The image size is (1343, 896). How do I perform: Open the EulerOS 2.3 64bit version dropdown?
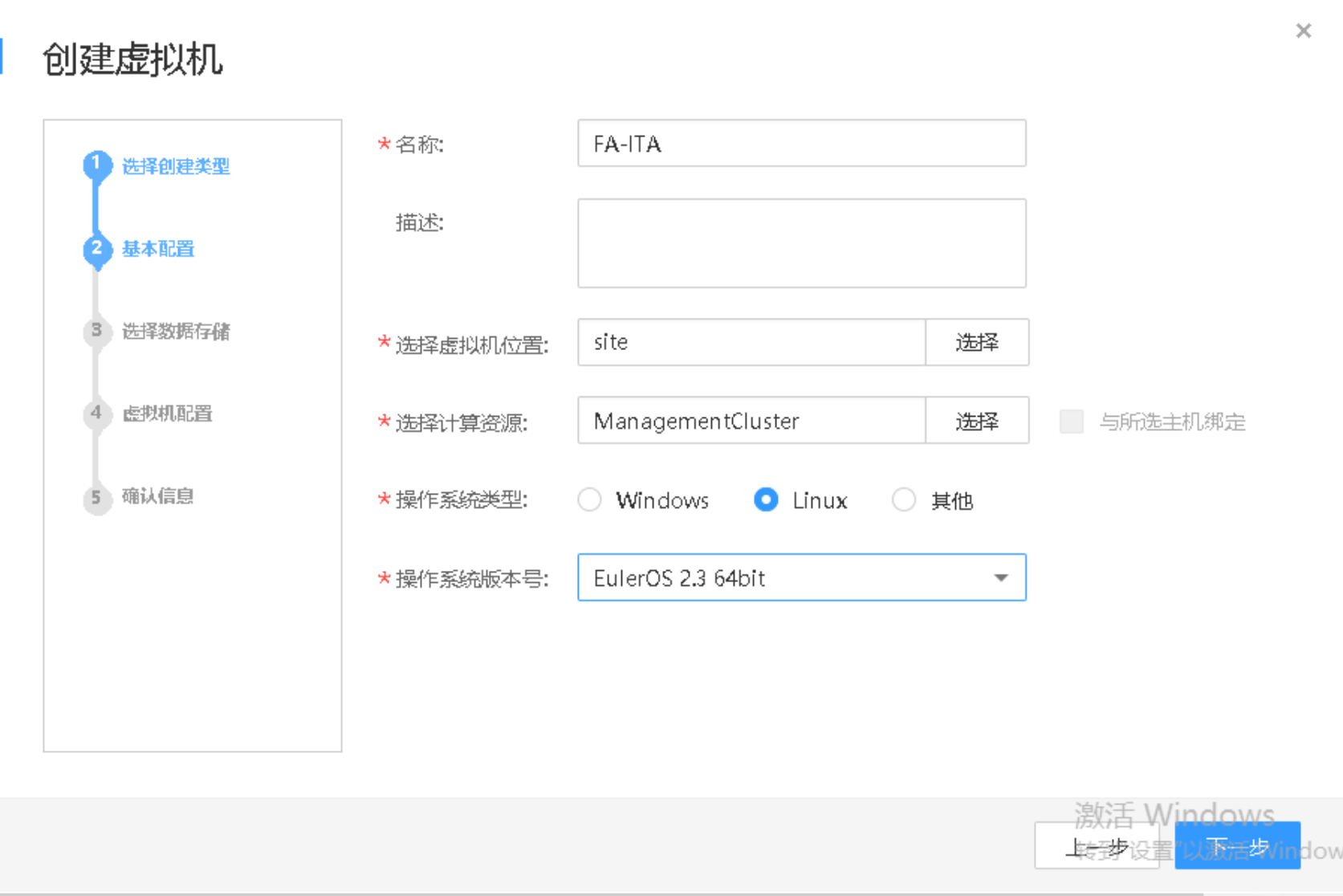coord(801,577)
